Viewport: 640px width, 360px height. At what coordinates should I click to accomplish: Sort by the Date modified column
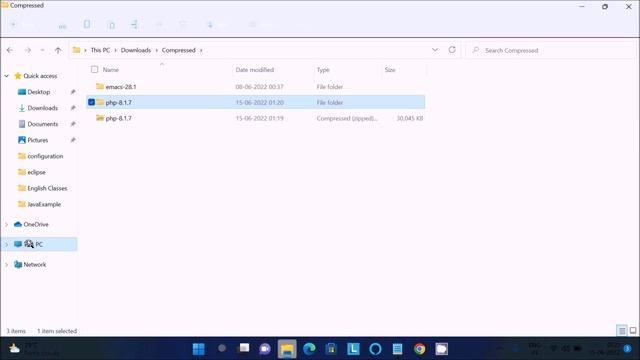255,70
